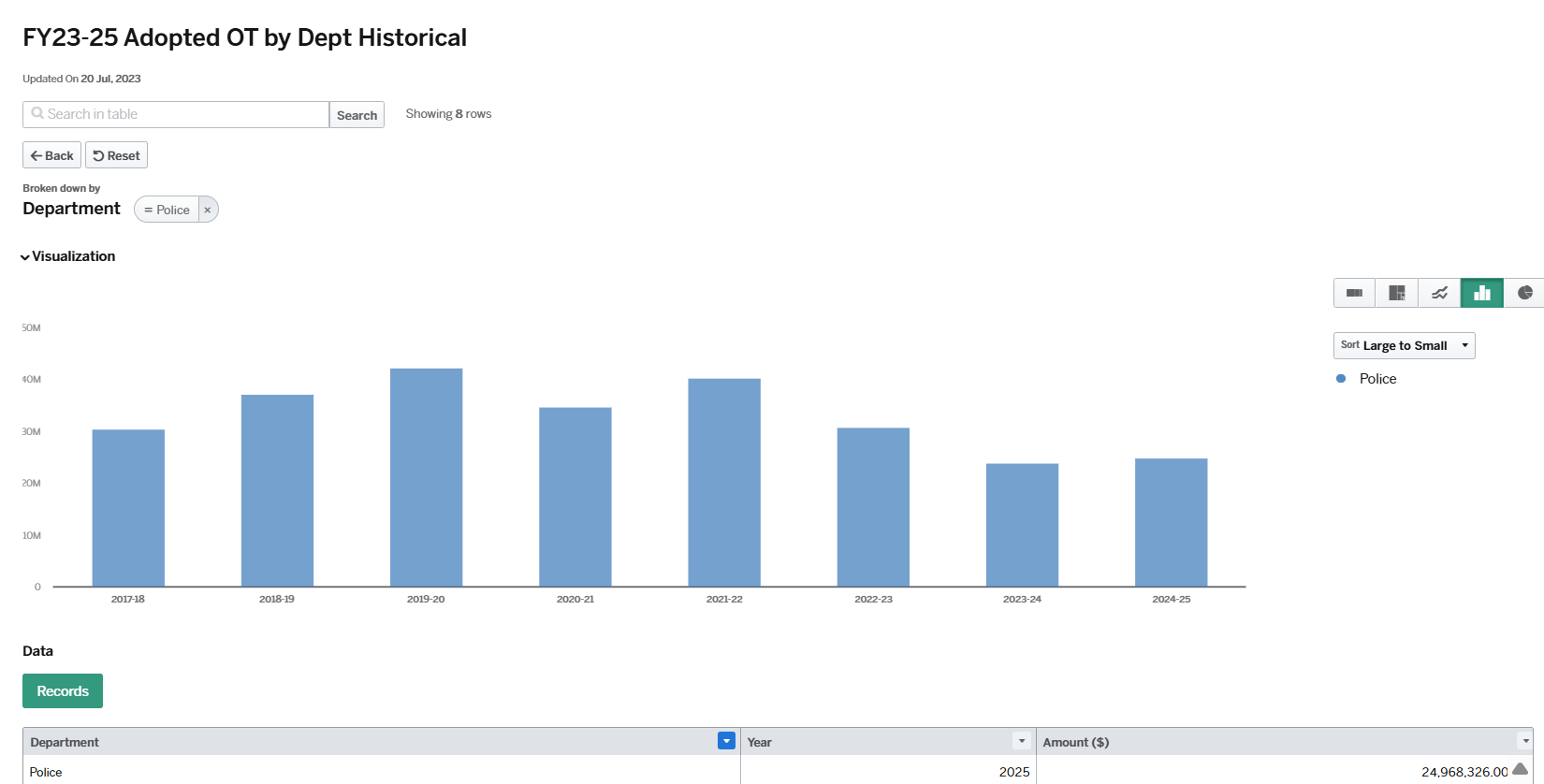Image resolution: width=1544 pixels, height=784 pixels.
Task: Switch to stacked bar chart view
Action: (1354, 293)
